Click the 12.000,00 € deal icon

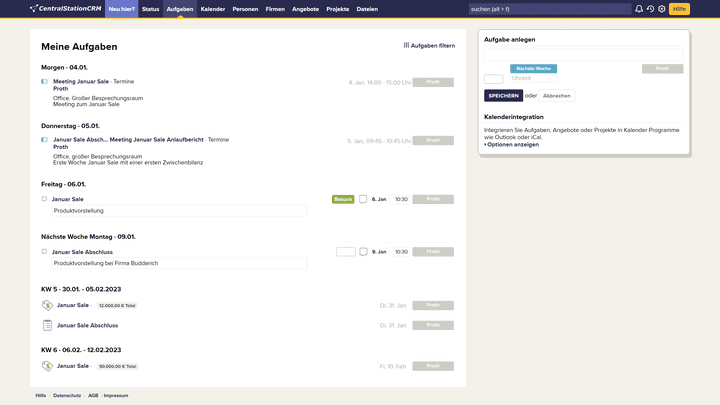point(47,305)
